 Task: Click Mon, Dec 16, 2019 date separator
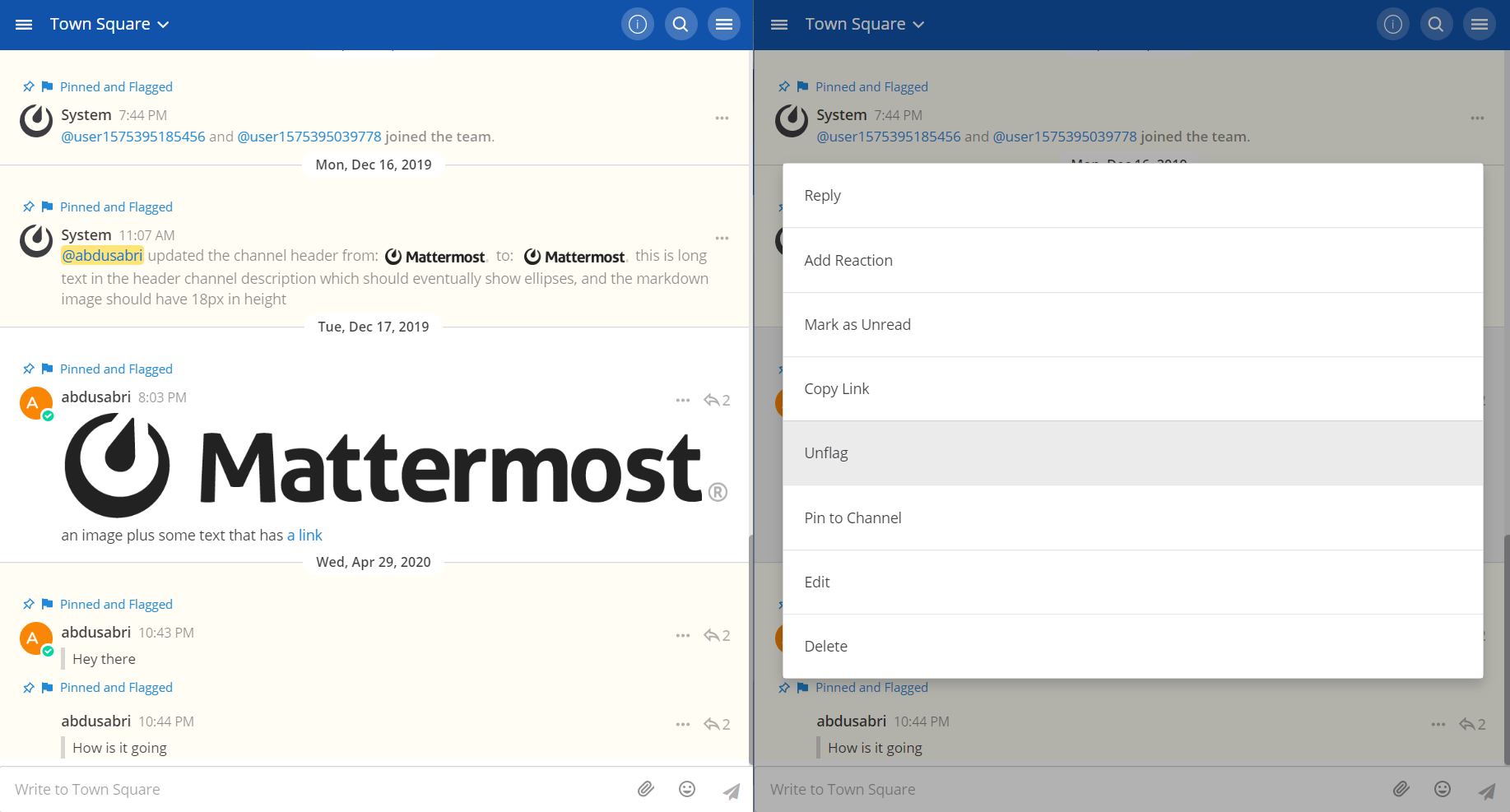point(374,165)
